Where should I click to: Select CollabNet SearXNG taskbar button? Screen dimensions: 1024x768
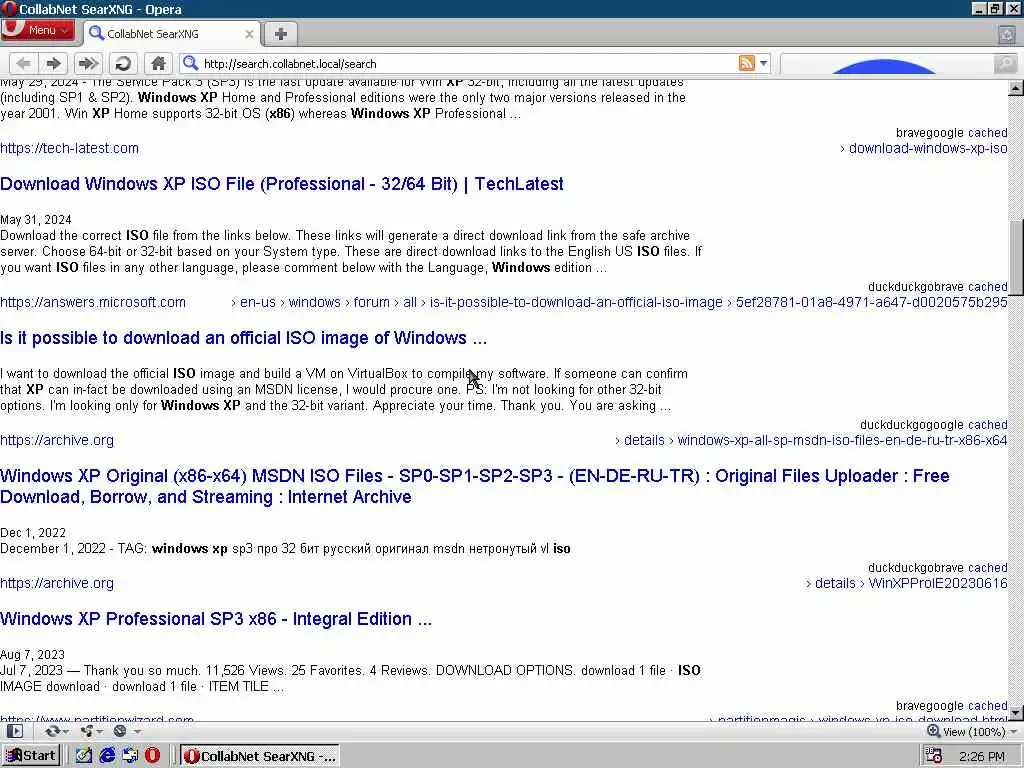click(x=260, y=756)
